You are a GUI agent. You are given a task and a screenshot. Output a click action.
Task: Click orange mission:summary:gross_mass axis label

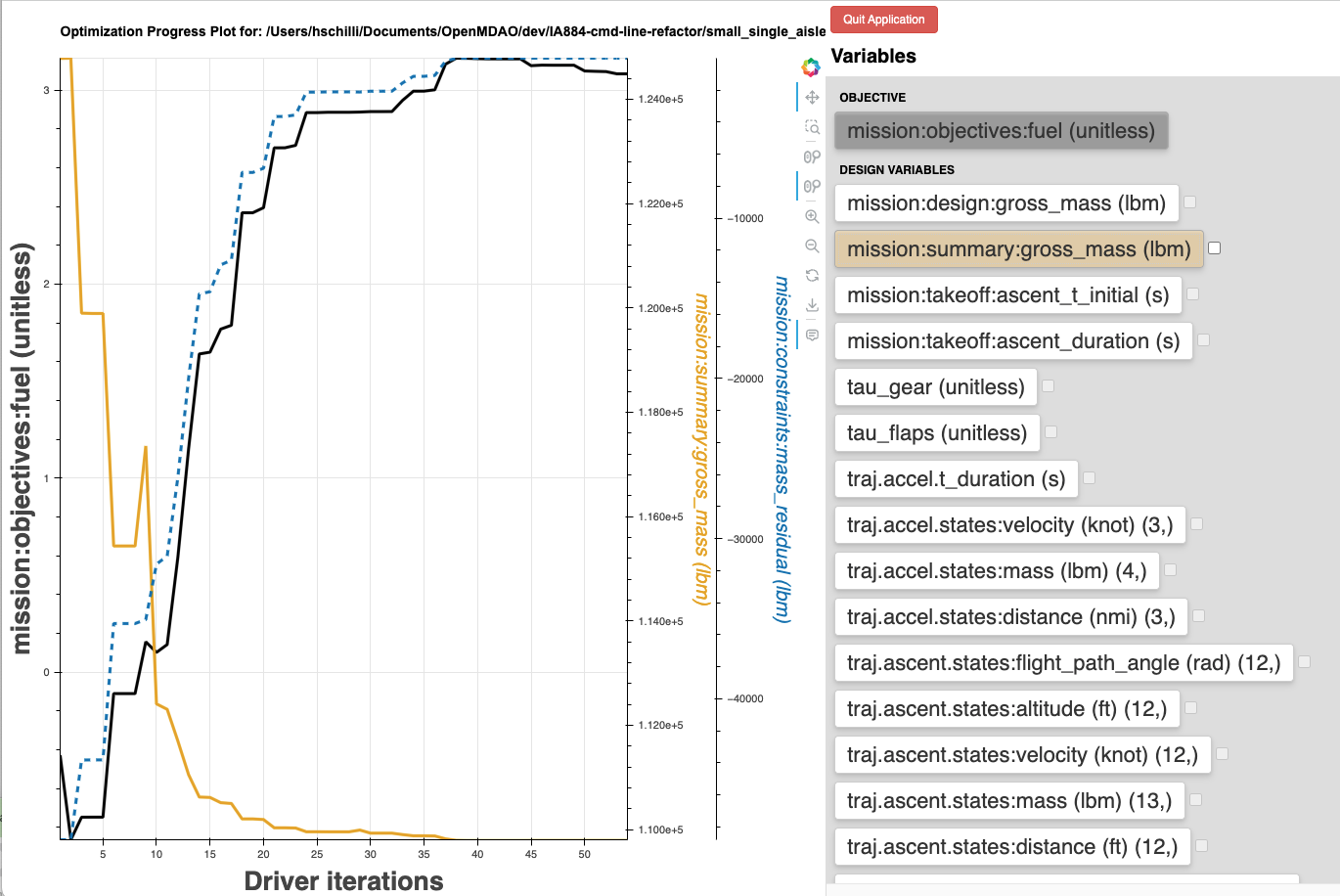(x=700, y=449)
